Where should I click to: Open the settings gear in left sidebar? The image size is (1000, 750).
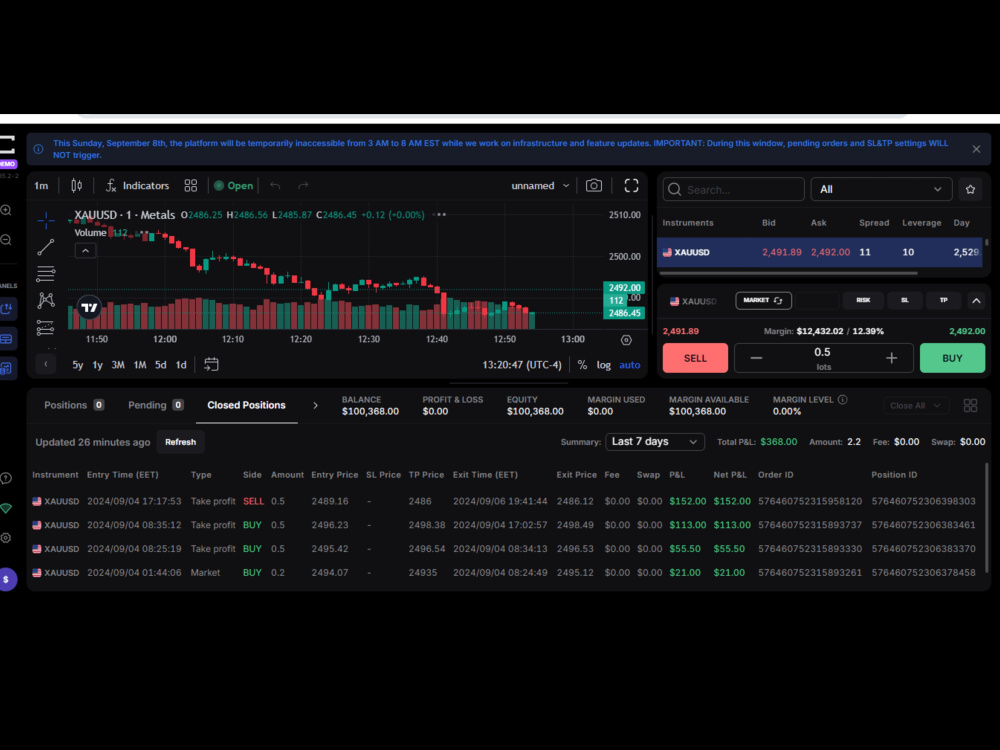pyautogui.click(x=7, y=537)
